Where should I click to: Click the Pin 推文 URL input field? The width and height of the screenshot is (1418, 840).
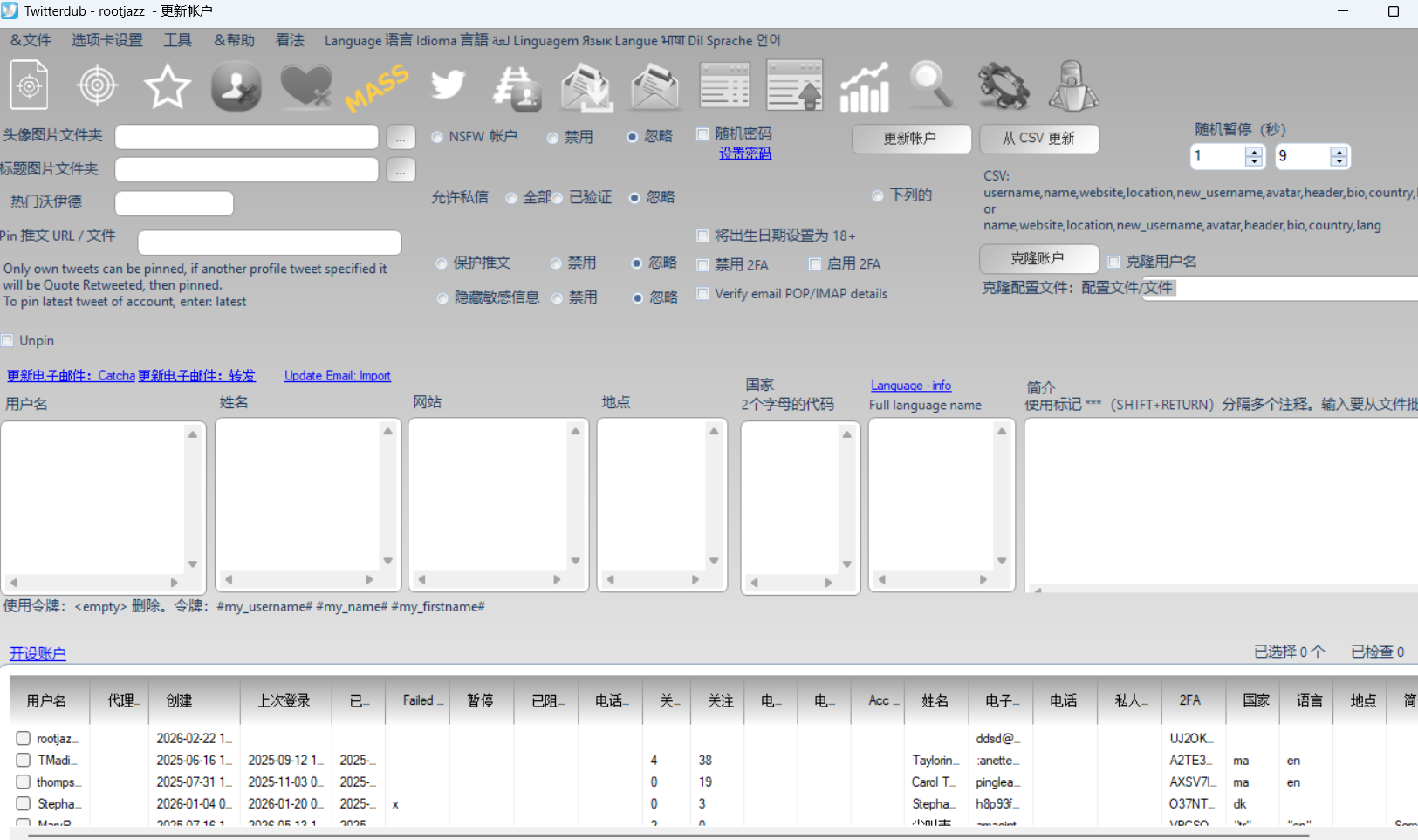point(270,242)
